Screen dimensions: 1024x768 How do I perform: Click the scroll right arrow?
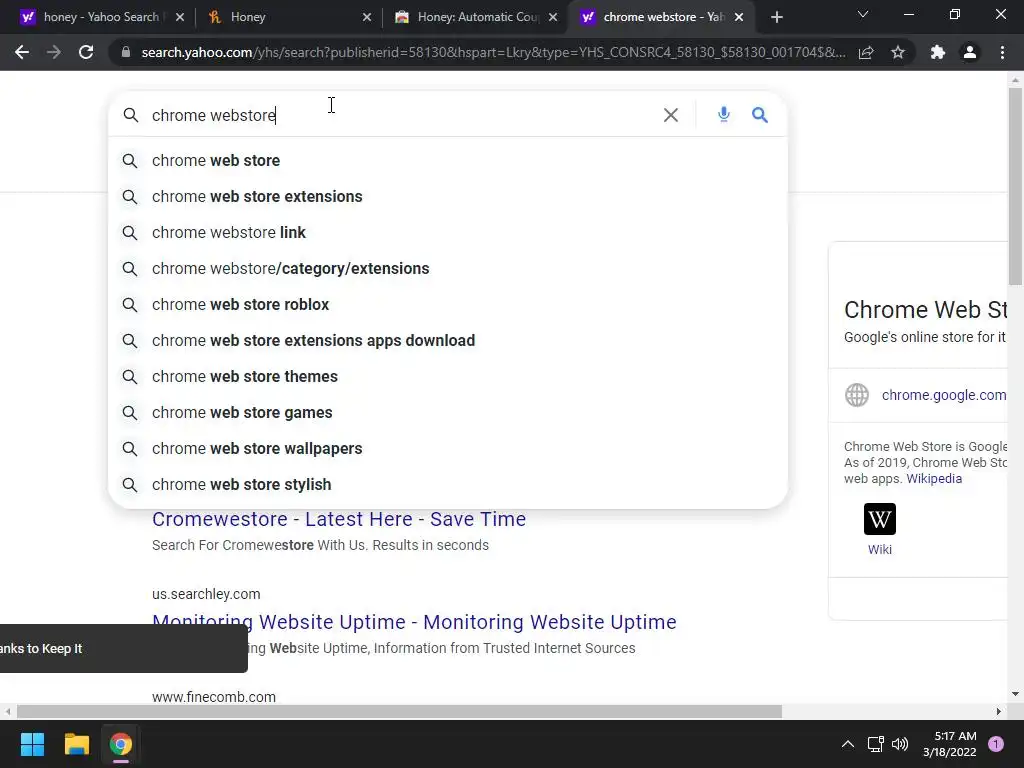(999, 711)
